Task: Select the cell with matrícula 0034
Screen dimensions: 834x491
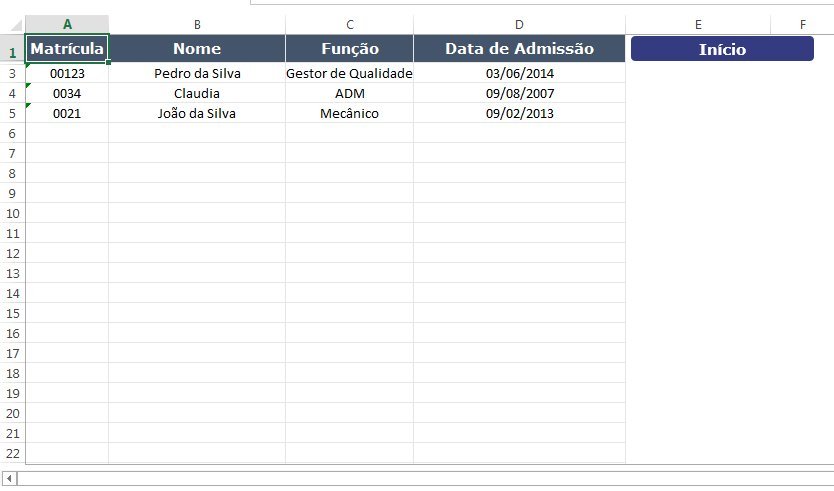Action: pyautogui.click(x=67, y=93)
